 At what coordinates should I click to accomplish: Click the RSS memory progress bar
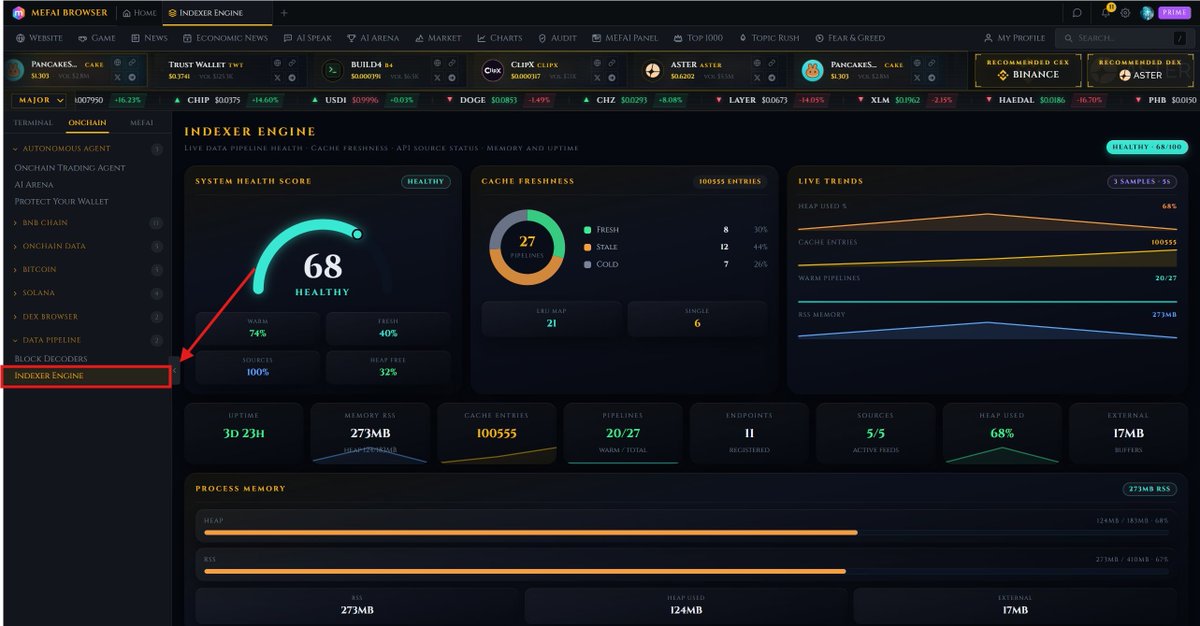[685, 572]
